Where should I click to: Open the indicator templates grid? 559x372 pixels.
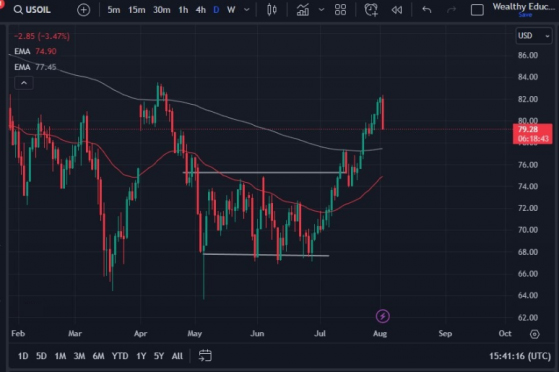[340, 10]
